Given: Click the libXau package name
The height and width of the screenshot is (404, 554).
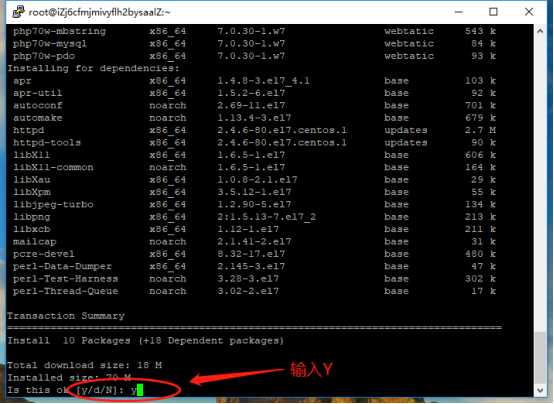Looking at the screenshot, I should (x=32, y=180).
